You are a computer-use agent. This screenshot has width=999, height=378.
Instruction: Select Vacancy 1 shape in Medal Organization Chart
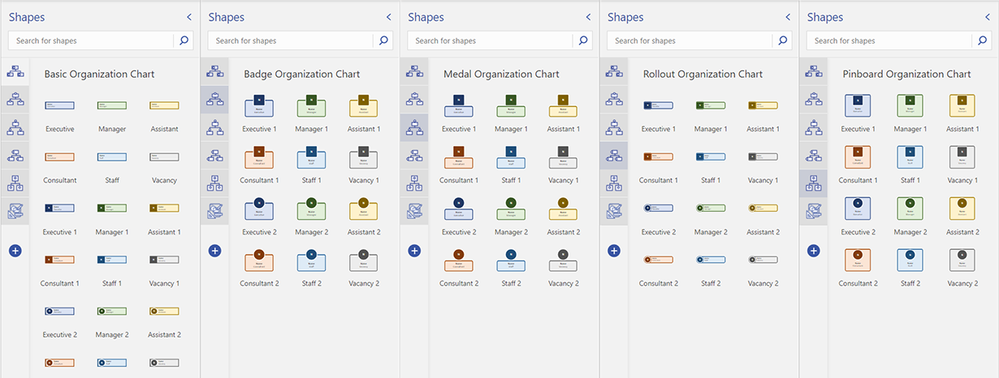[x=564, y=157]
